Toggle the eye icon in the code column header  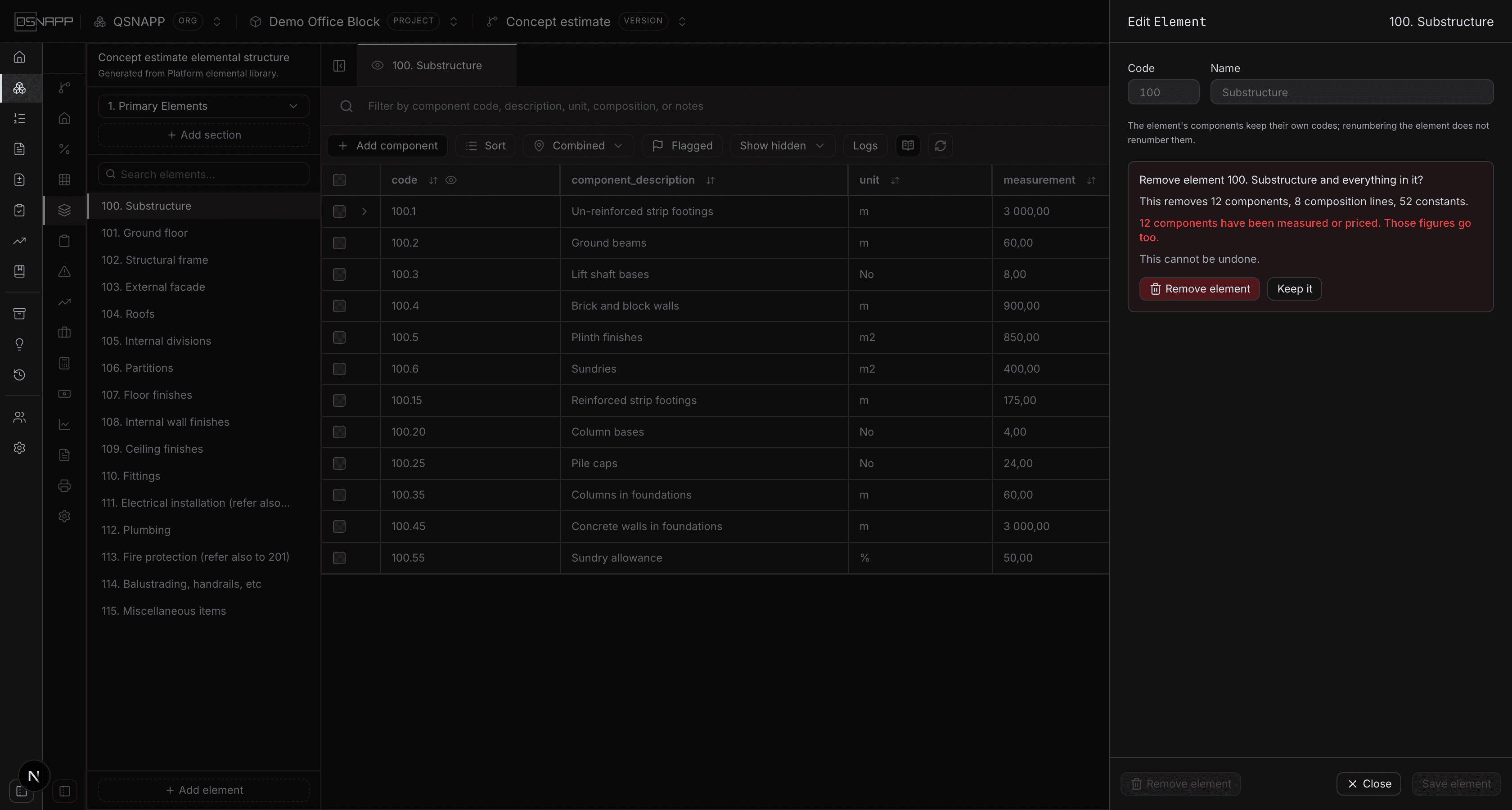click(x=451, y=180)
